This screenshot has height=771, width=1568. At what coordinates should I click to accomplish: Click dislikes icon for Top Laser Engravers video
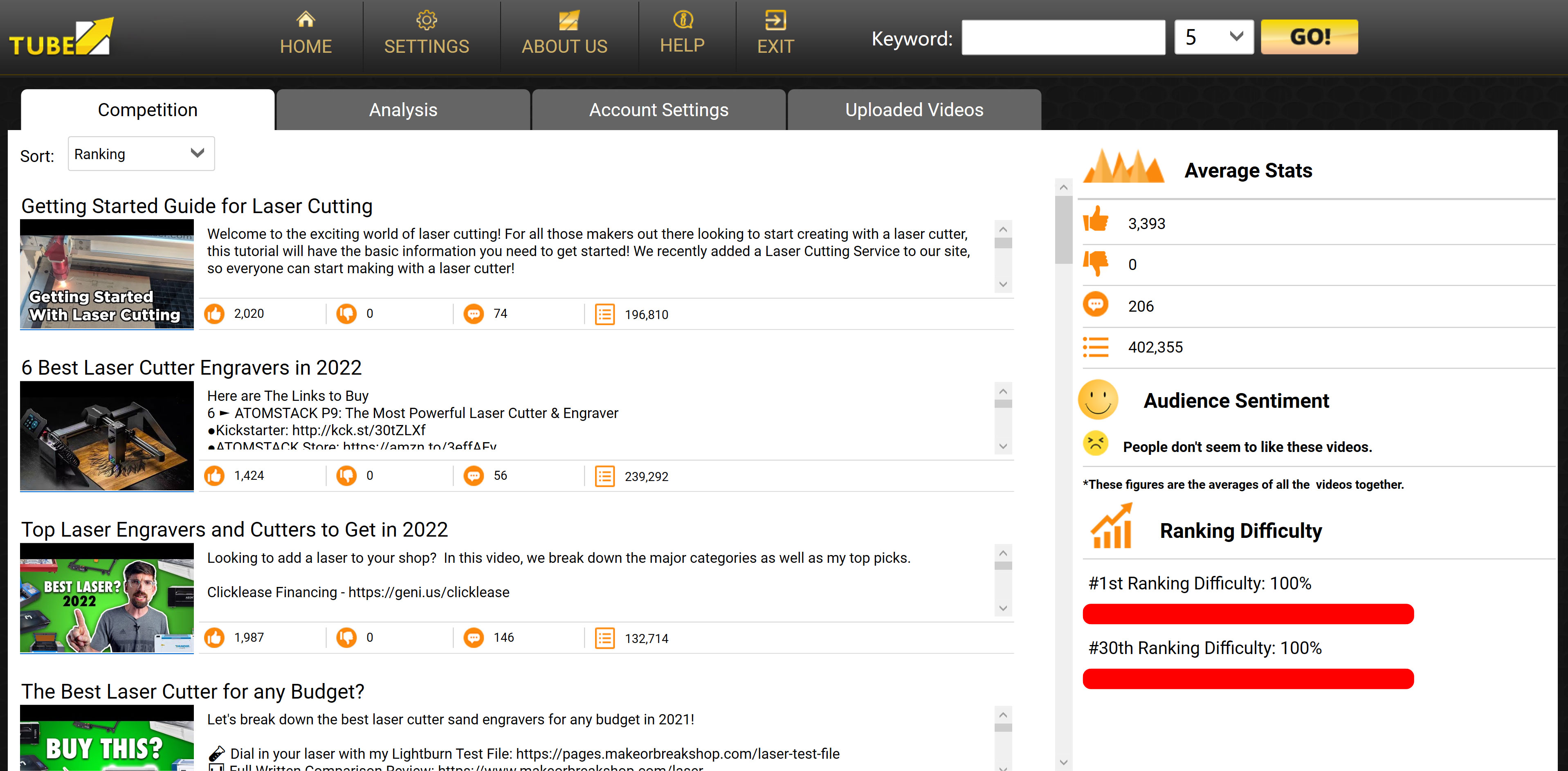[347, 638]
